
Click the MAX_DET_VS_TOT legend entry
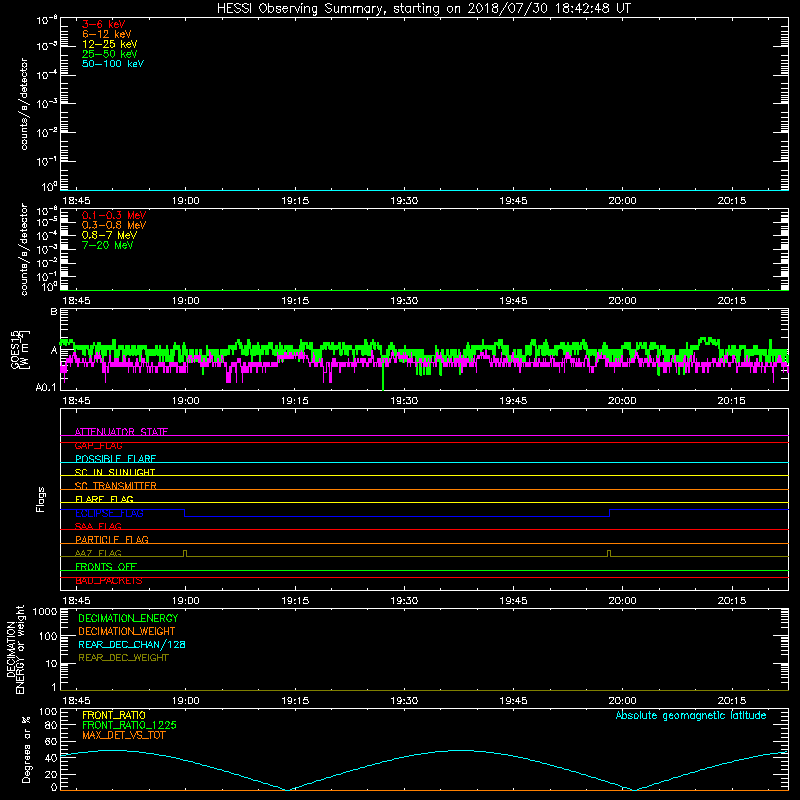click(x=123, y=735)
